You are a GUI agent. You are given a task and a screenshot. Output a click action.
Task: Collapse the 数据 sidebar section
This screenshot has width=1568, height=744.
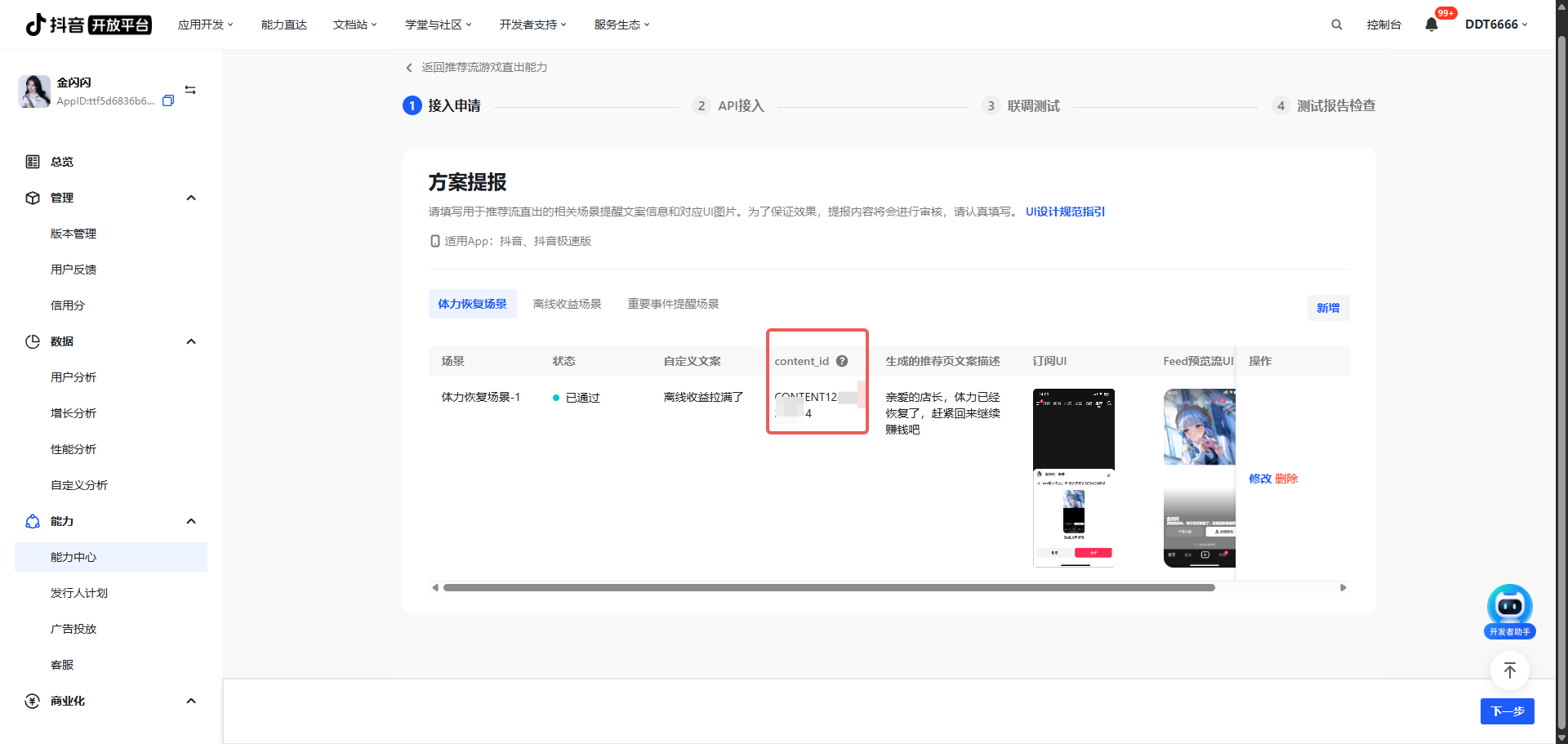click(191, 341)
